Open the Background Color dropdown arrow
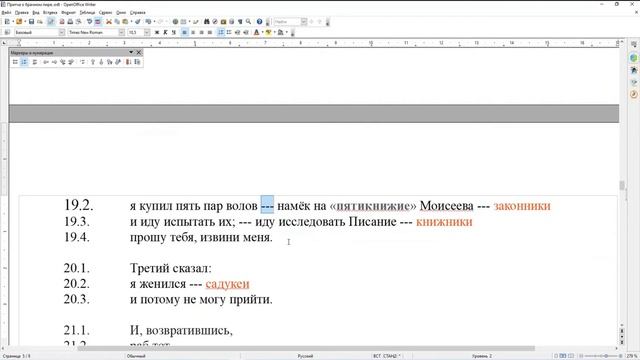 [x=287, y=32]
